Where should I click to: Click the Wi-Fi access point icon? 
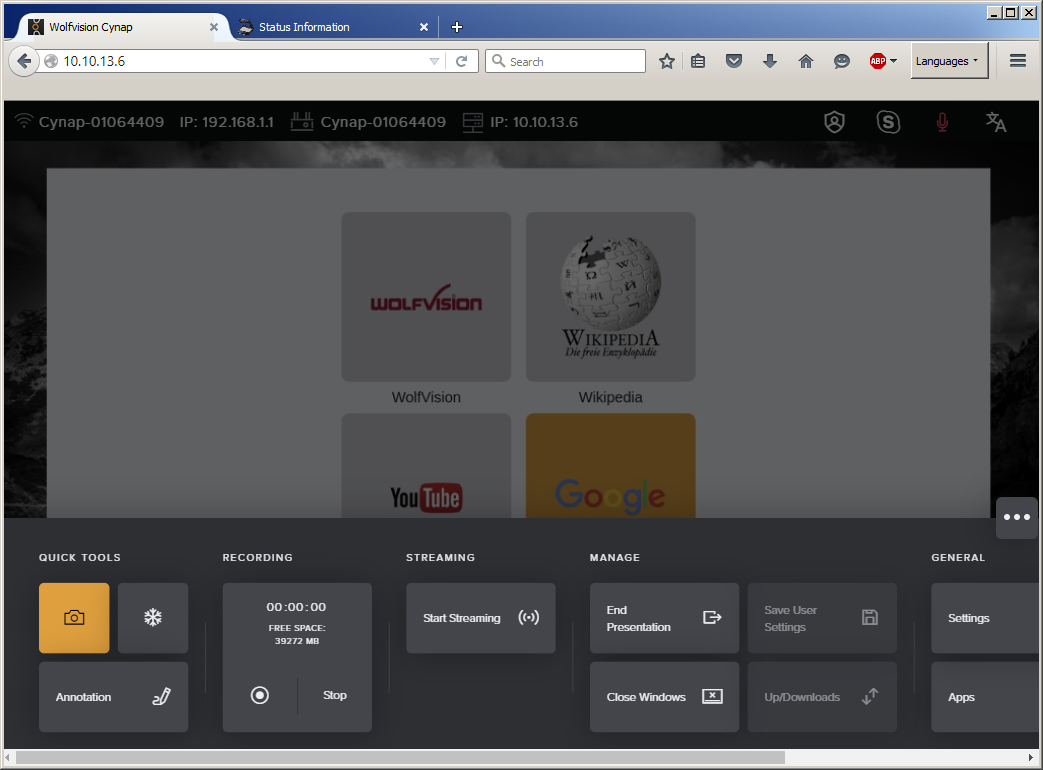point(24,122)
